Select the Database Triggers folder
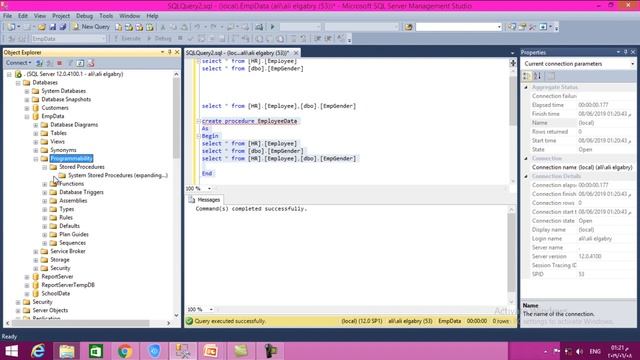This screenshot has height=360, width=640. [81, 192]
